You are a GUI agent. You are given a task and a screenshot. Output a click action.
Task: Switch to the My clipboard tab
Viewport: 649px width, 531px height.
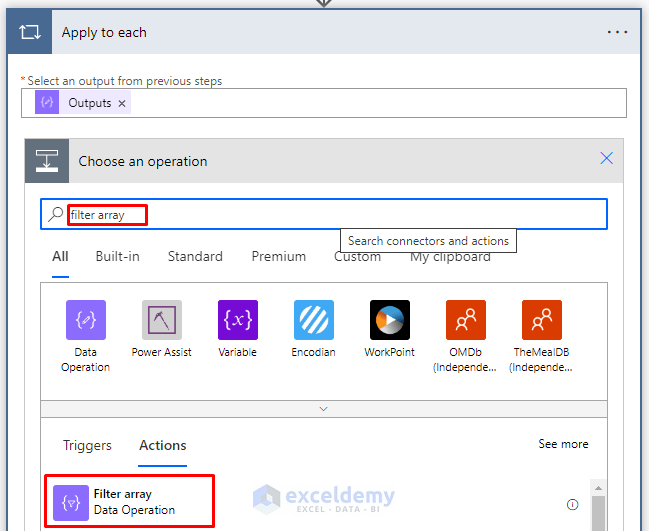[x=450, y=257]
